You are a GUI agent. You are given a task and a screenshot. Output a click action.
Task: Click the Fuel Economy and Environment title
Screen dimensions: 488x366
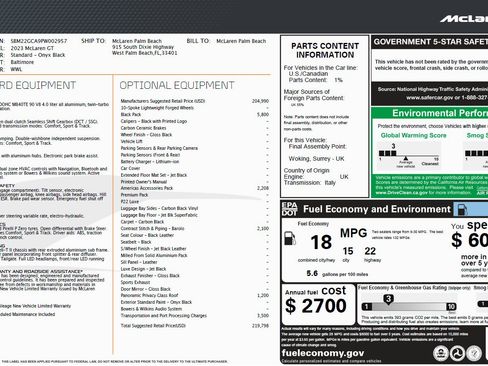tap(377, 209)
